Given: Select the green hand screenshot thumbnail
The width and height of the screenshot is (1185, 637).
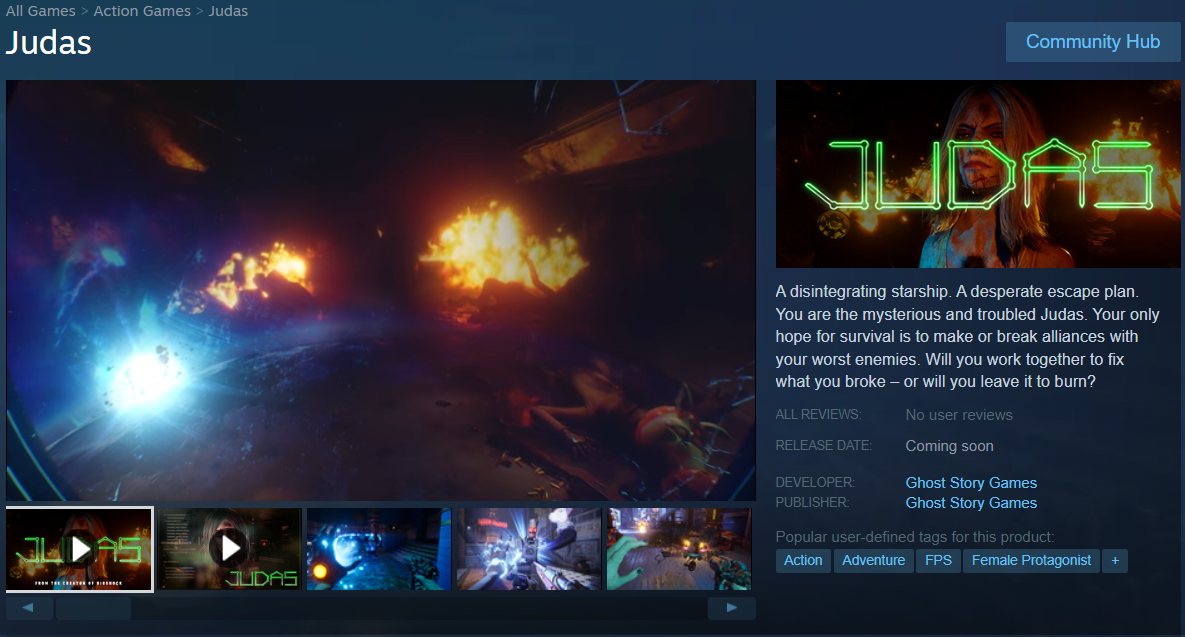Looking at the screenshot, I should [679, 549].
